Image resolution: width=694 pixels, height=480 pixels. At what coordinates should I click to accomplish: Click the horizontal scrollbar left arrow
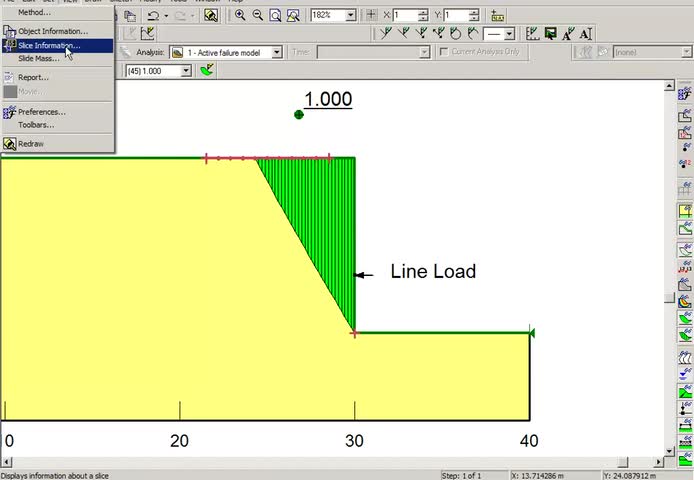point(6,462)
